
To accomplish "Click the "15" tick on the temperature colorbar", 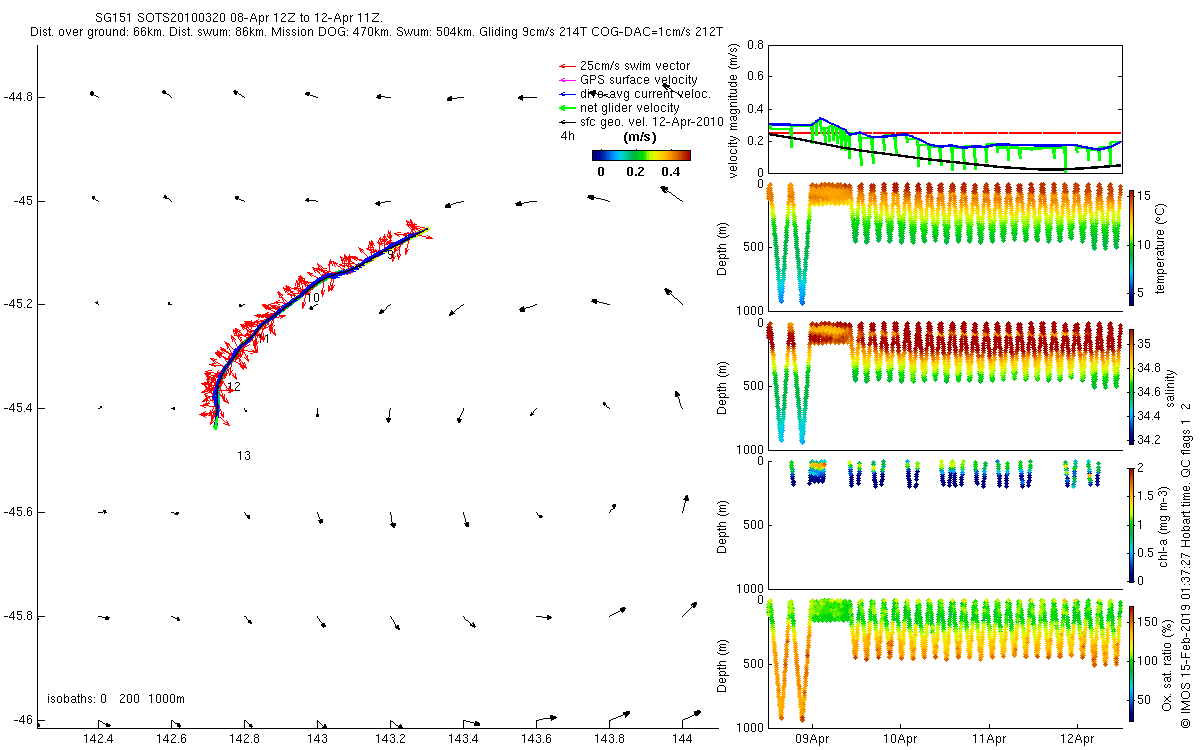I will click(1145, 197).
